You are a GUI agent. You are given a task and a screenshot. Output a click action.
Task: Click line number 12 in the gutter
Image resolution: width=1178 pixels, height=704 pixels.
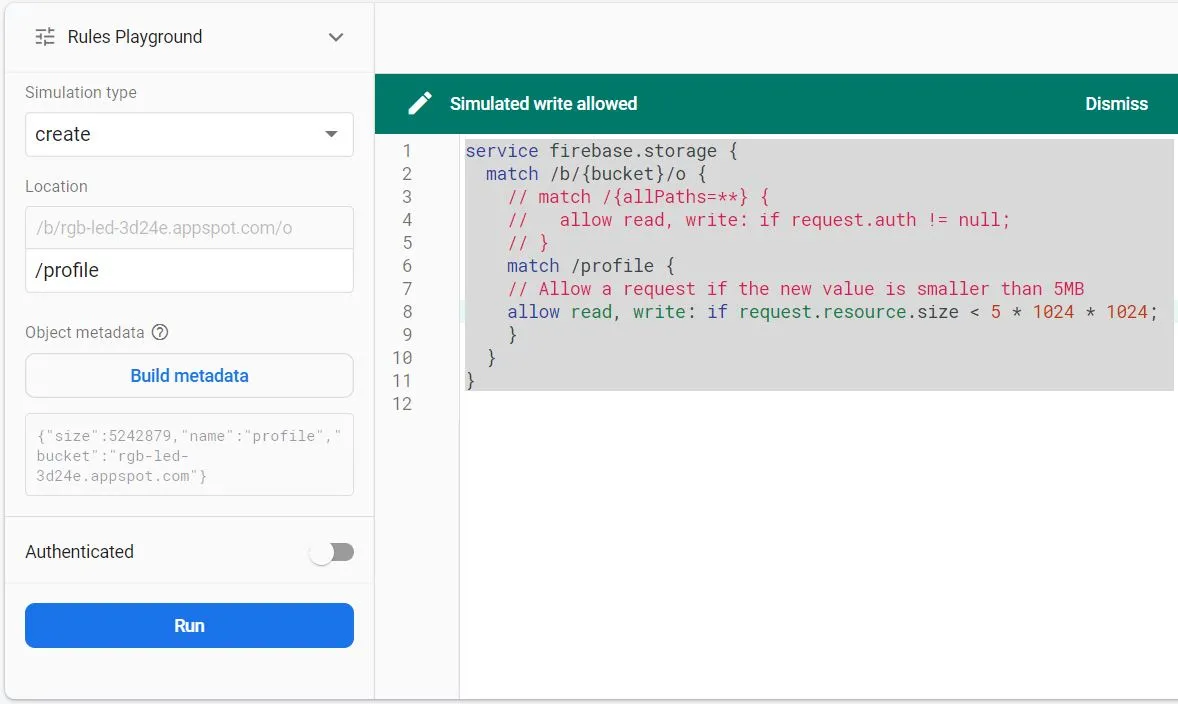pyautogui.click(x=402, y=404)
